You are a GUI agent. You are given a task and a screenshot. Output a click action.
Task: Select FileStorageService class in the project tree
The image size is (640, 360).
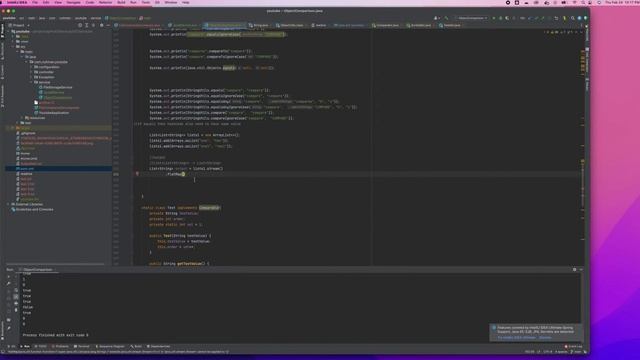click(56, 87)
